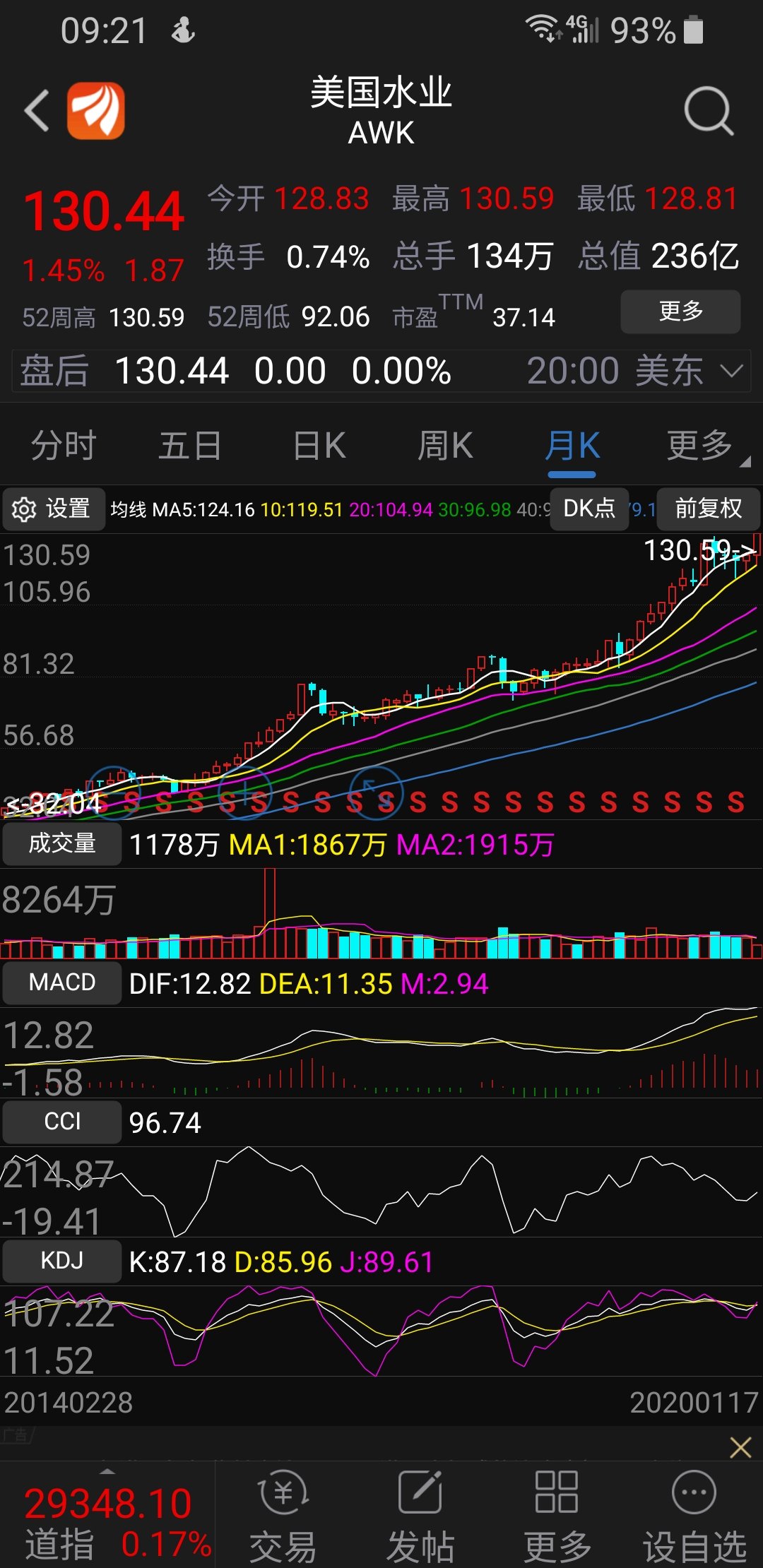Open the stock search magnifier

[709, 111]
